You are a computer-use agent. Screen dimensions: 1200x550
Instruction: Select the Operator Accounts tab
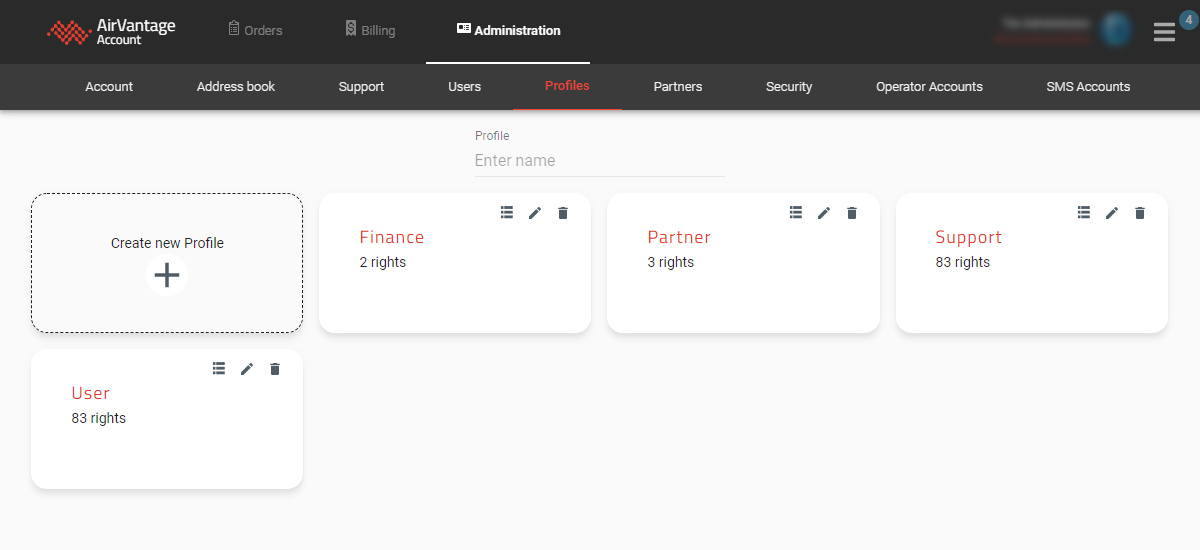click(929, 87)
